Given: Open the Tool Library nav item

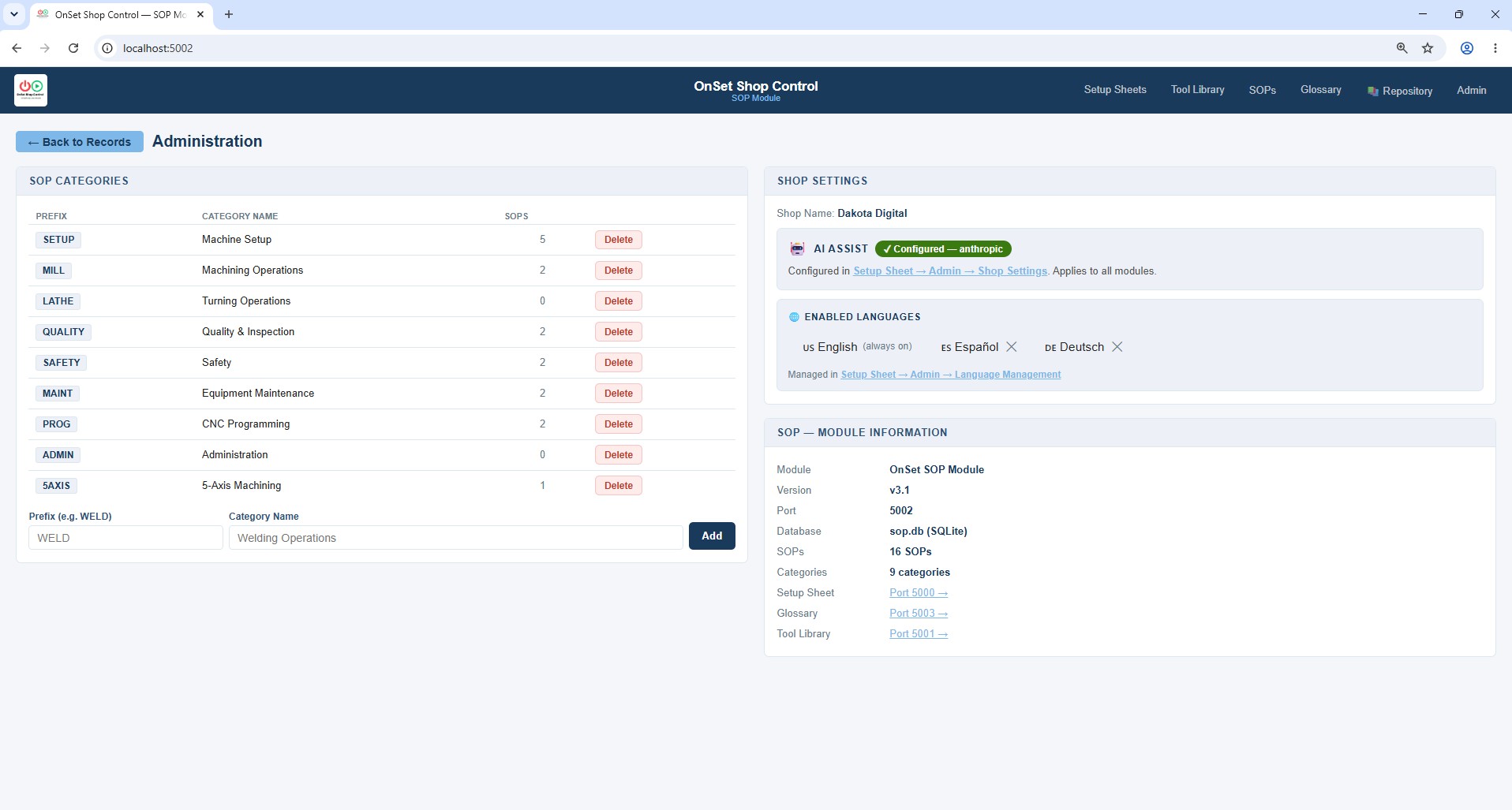Looking at the screenshot, I should click(1197, 90).
